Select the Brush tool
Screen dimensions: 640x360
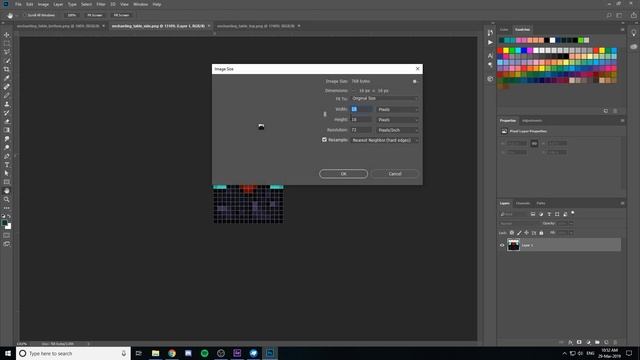click(7, 95)
